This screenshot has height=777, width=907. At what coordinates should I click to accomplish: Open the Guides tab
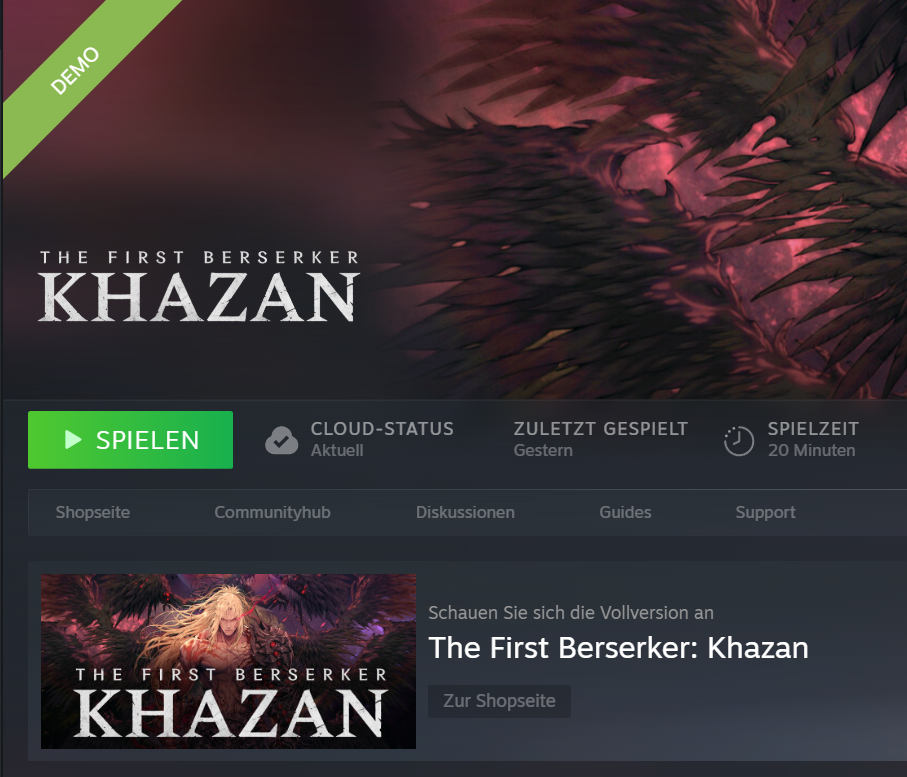coord(625,512)
